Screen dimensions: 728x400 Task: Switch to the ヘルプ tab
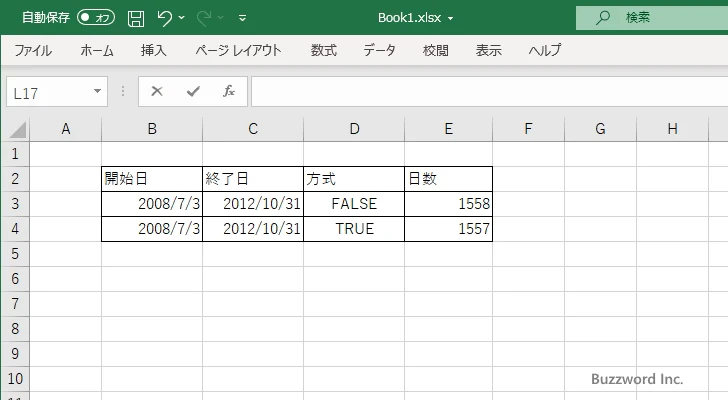tap(545, 50)
